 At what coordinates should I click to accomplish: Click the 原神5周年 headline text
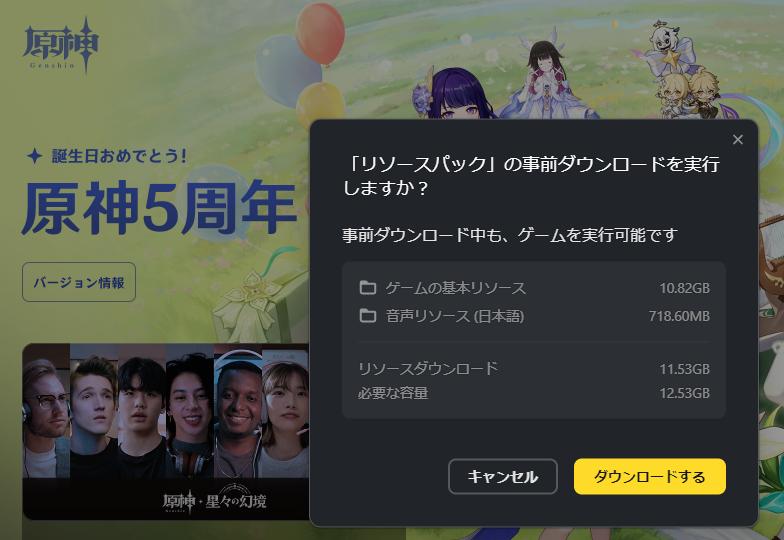pyautogui.click(x=159, y=208)
